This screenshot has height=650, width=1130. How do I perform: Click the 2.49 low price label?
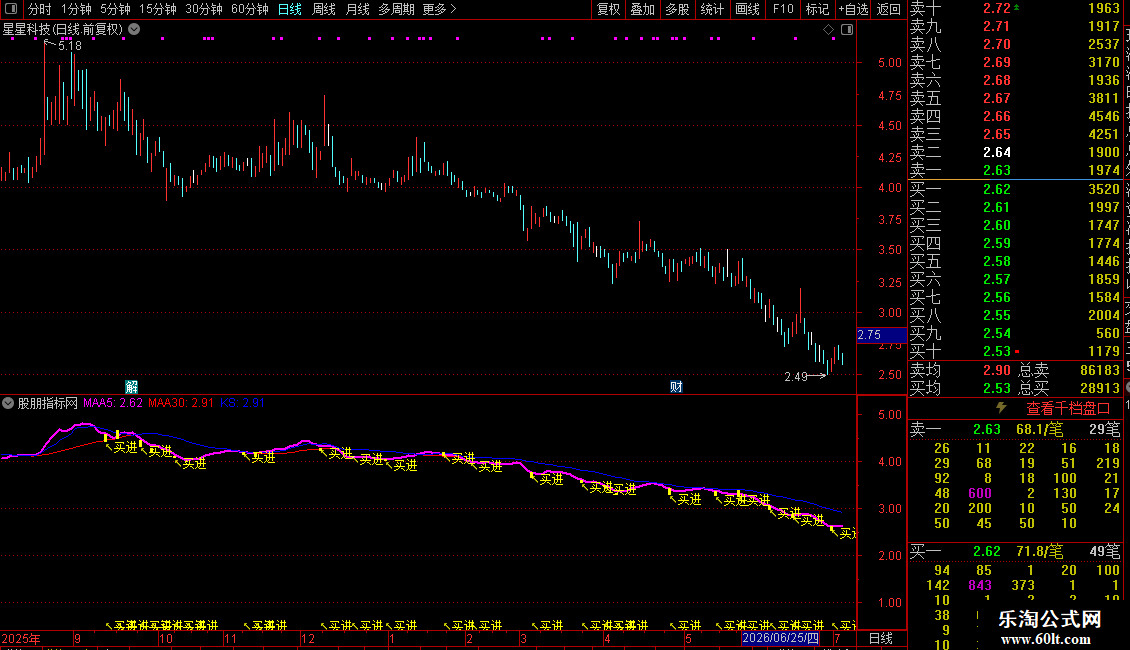pyautogui.click(x=796, y=376)
